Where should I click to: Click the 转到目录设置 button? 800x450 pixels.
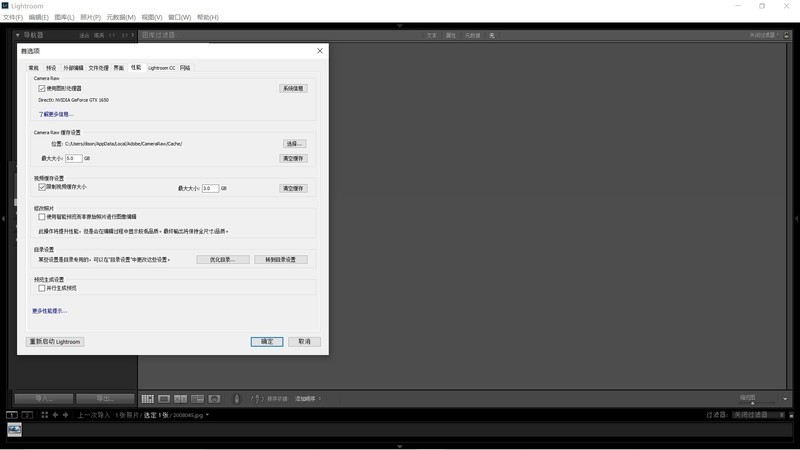point(281,259)
